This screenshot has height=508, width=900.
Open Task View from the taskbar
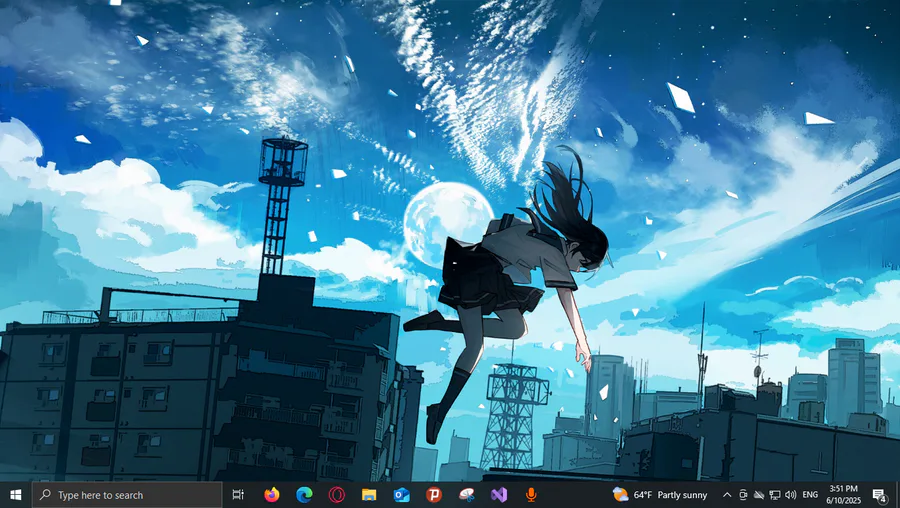click(x=238, y=495)
